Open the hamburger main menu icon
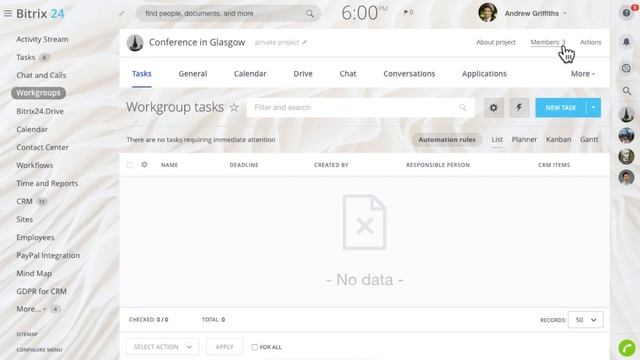The height and width of the screenshot is (360, 640). pos(8,13)
